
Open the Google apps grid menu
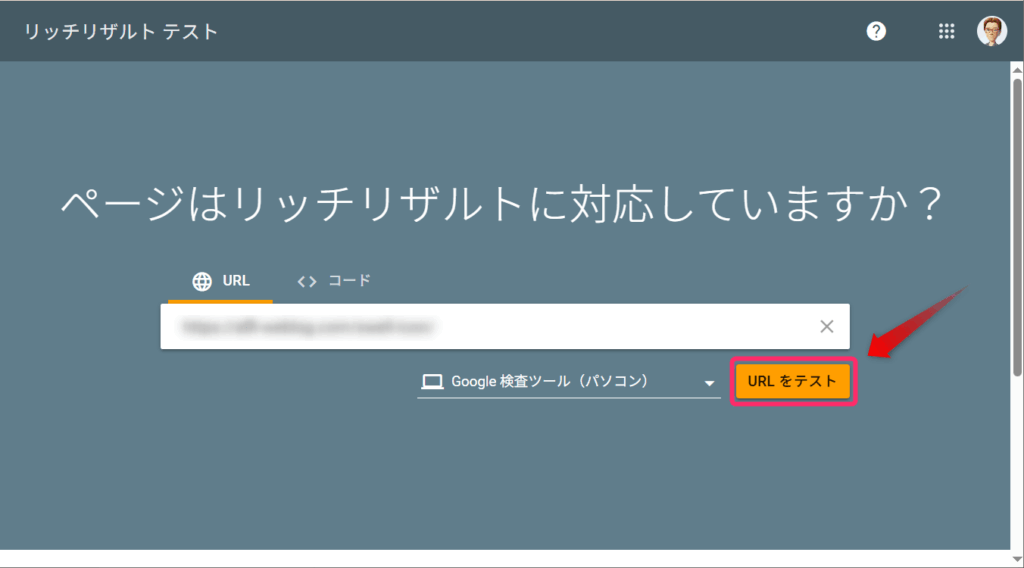946,31
